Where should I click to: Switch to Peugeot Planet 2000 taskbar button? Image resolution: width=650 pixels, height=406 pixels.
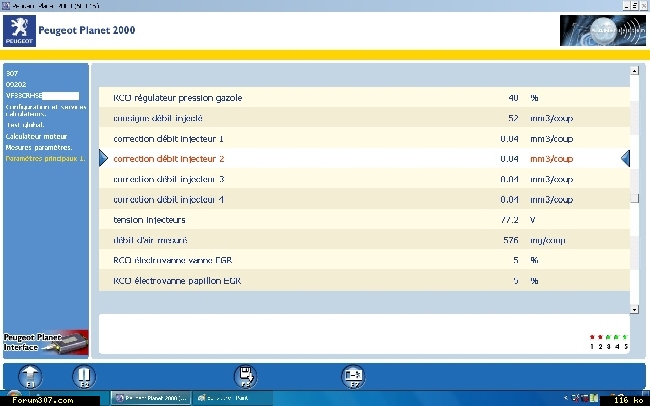pyautogui.click(x=152, y=398)
